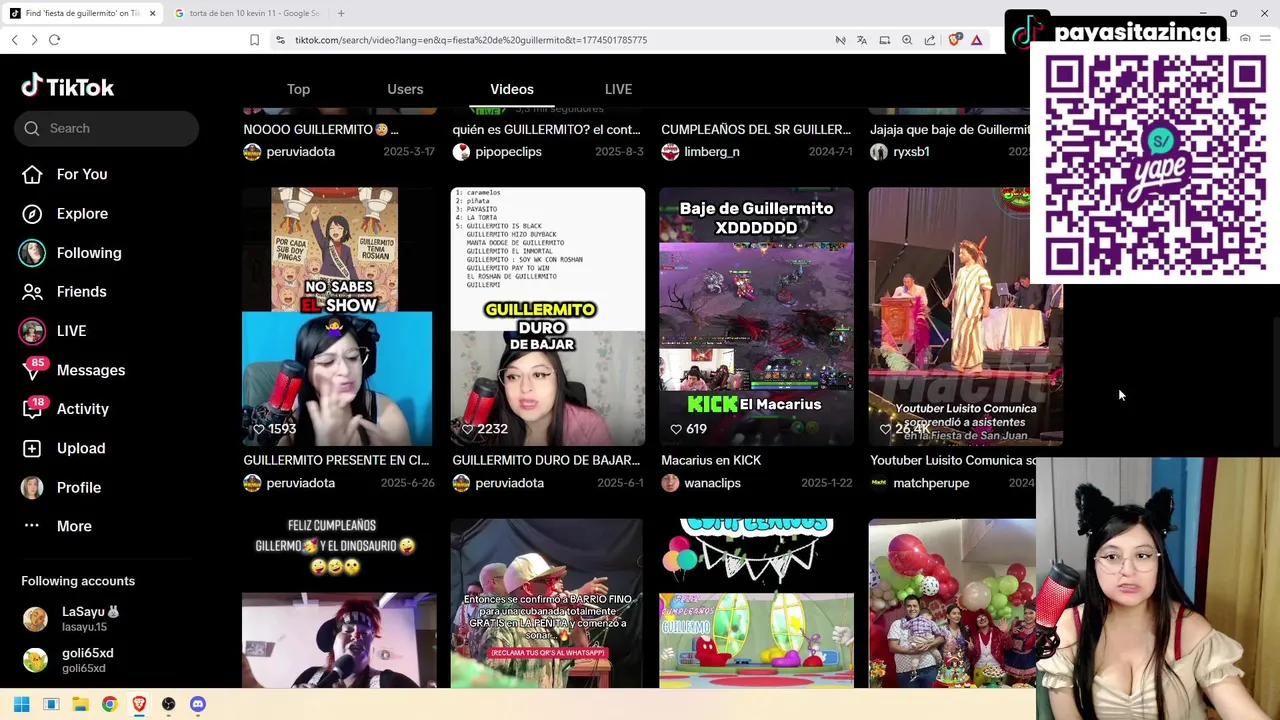Viewport: 1280px width, 720px height.
Task: Open 'Feliz Cumpleaños Guillermo y el dinosaurio' thumbnail
Action: pos(339,603)
